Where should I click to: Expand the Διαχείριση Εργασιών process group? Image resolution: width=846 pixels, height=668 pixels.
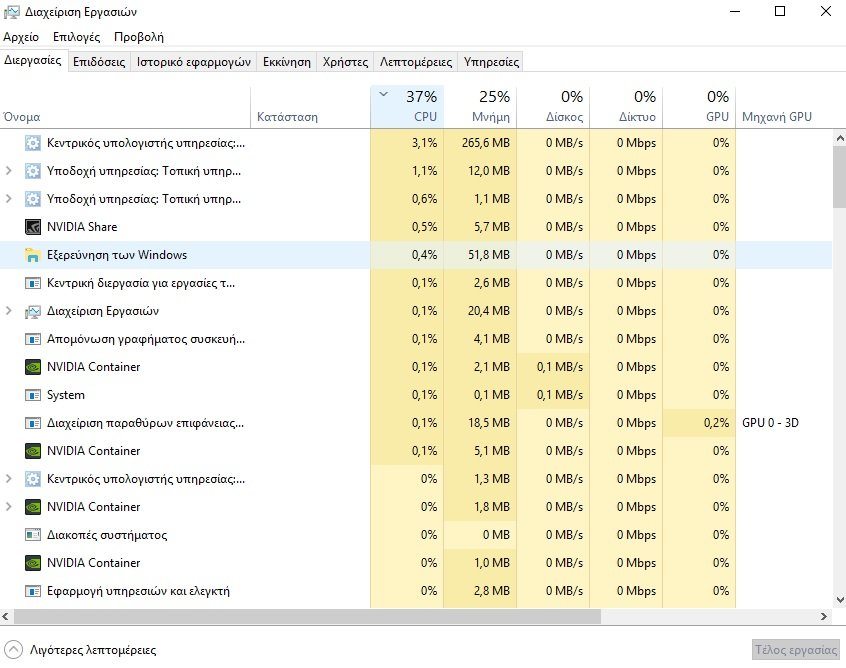coord(9,311)
